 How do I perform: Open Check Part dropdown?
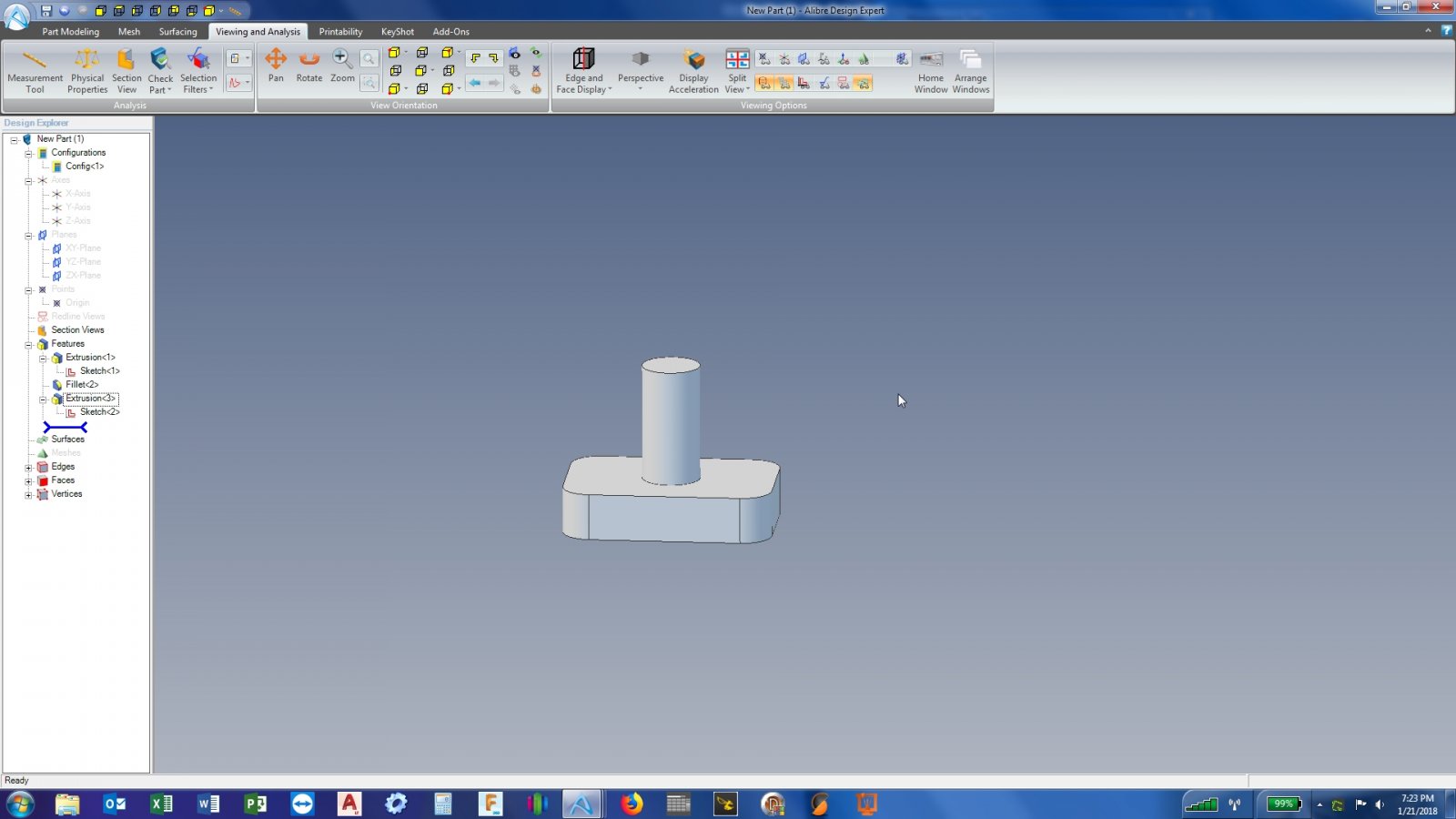tap(160, 71)
